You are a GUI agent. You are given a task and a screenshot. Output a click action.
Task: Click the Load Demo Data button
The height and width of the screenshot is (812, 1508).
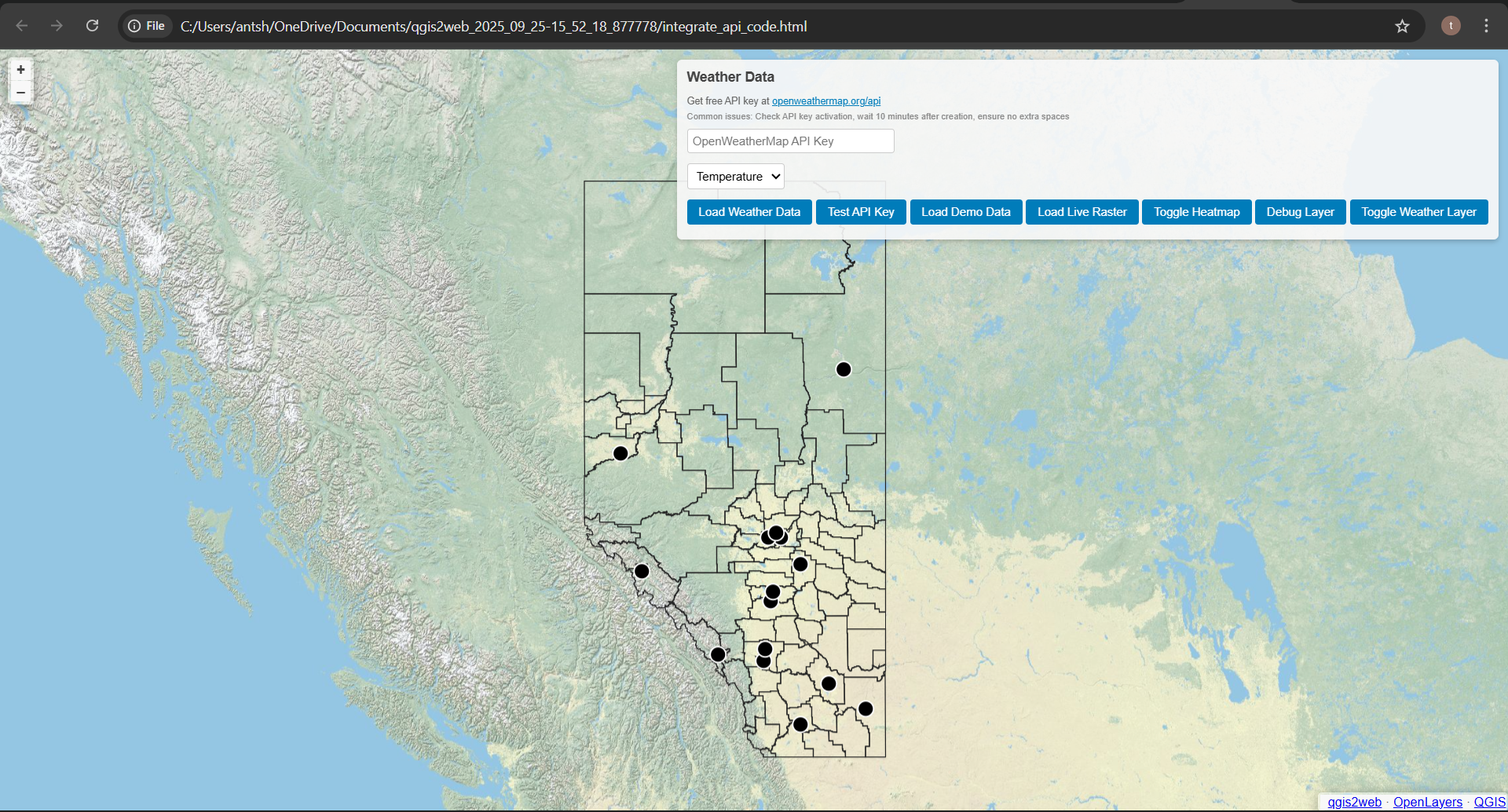965,211
